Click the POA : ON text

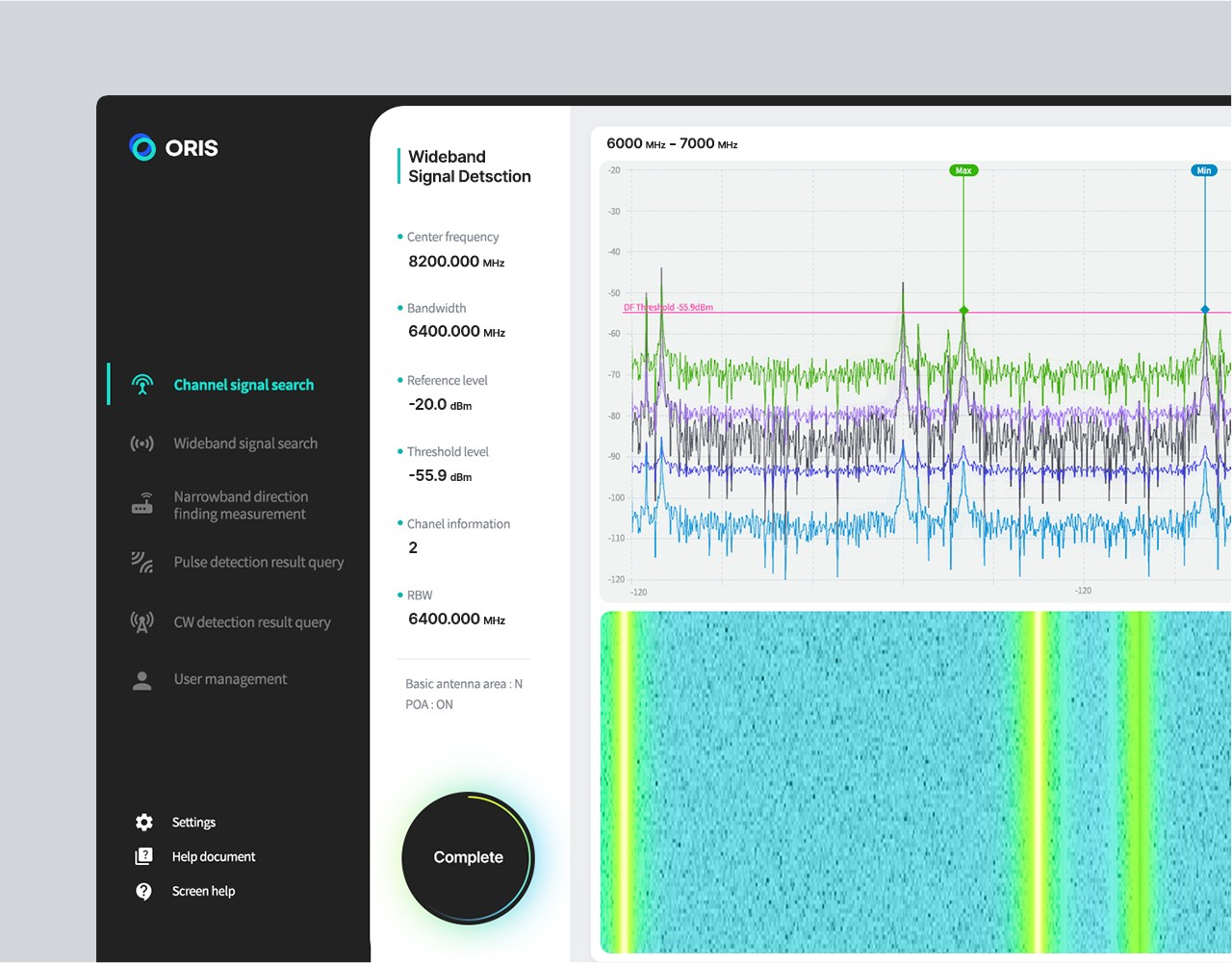pyautogui.click(x=429, y=704)
